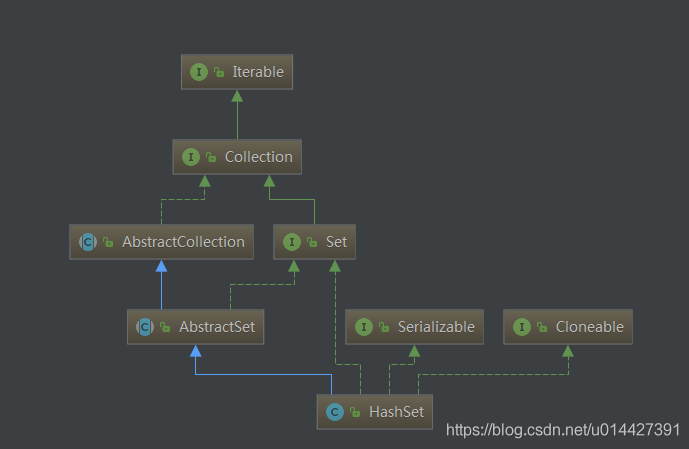Select the AbstractCollection node label
The image size is (689, 449).
[183, 242]
